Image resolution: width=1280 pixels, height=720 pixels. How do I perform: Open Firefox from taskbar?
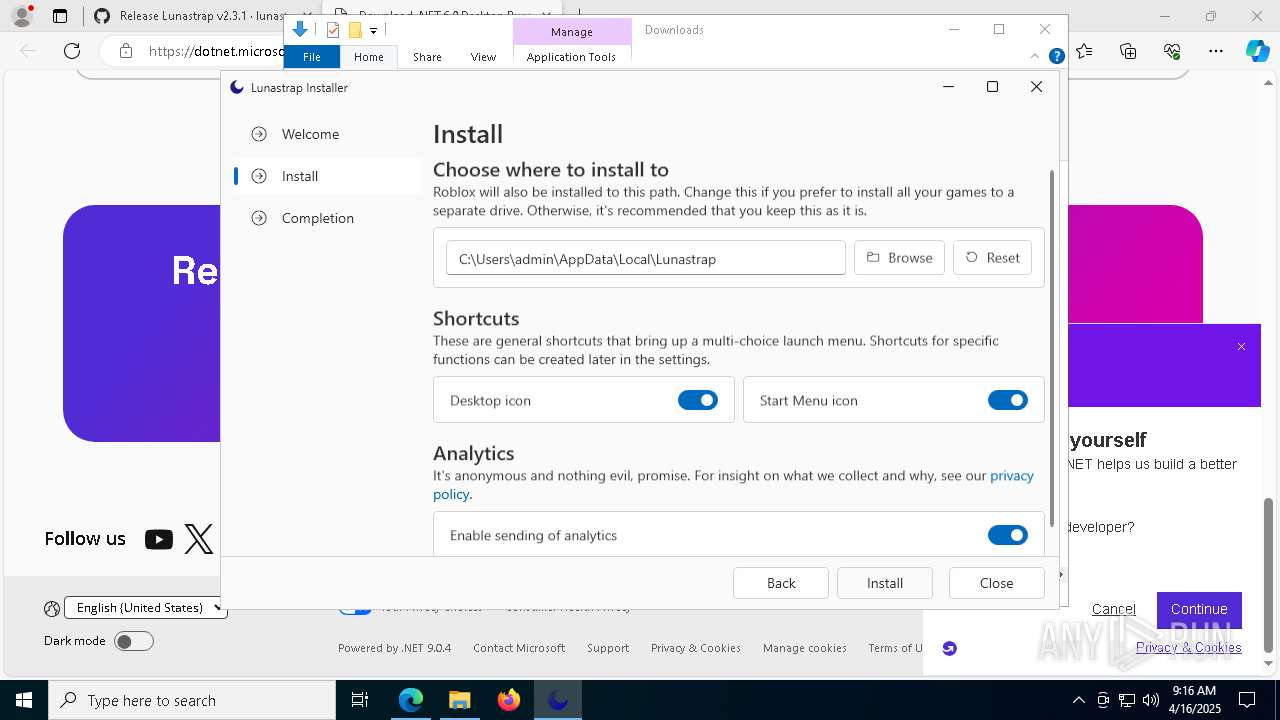(508, 700)
